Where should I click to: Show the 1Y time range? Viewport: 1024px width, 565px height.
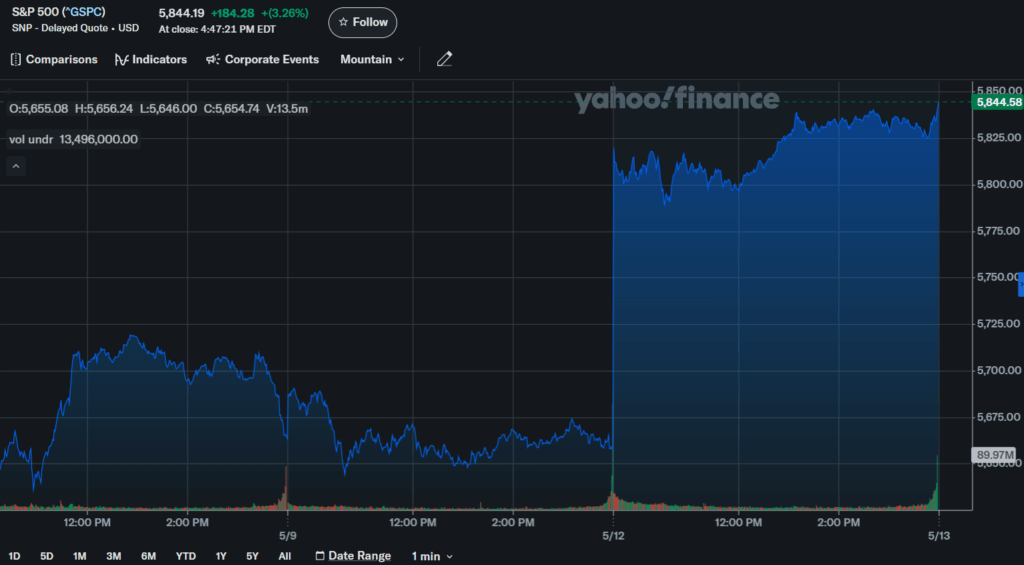pos(221,557)
